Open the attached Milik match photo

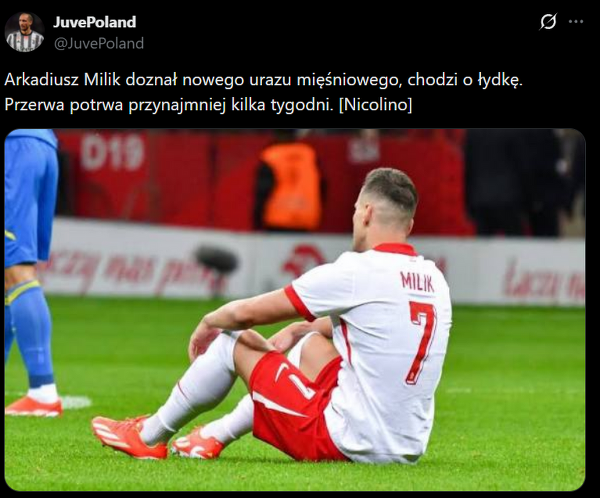click(295, 310)
